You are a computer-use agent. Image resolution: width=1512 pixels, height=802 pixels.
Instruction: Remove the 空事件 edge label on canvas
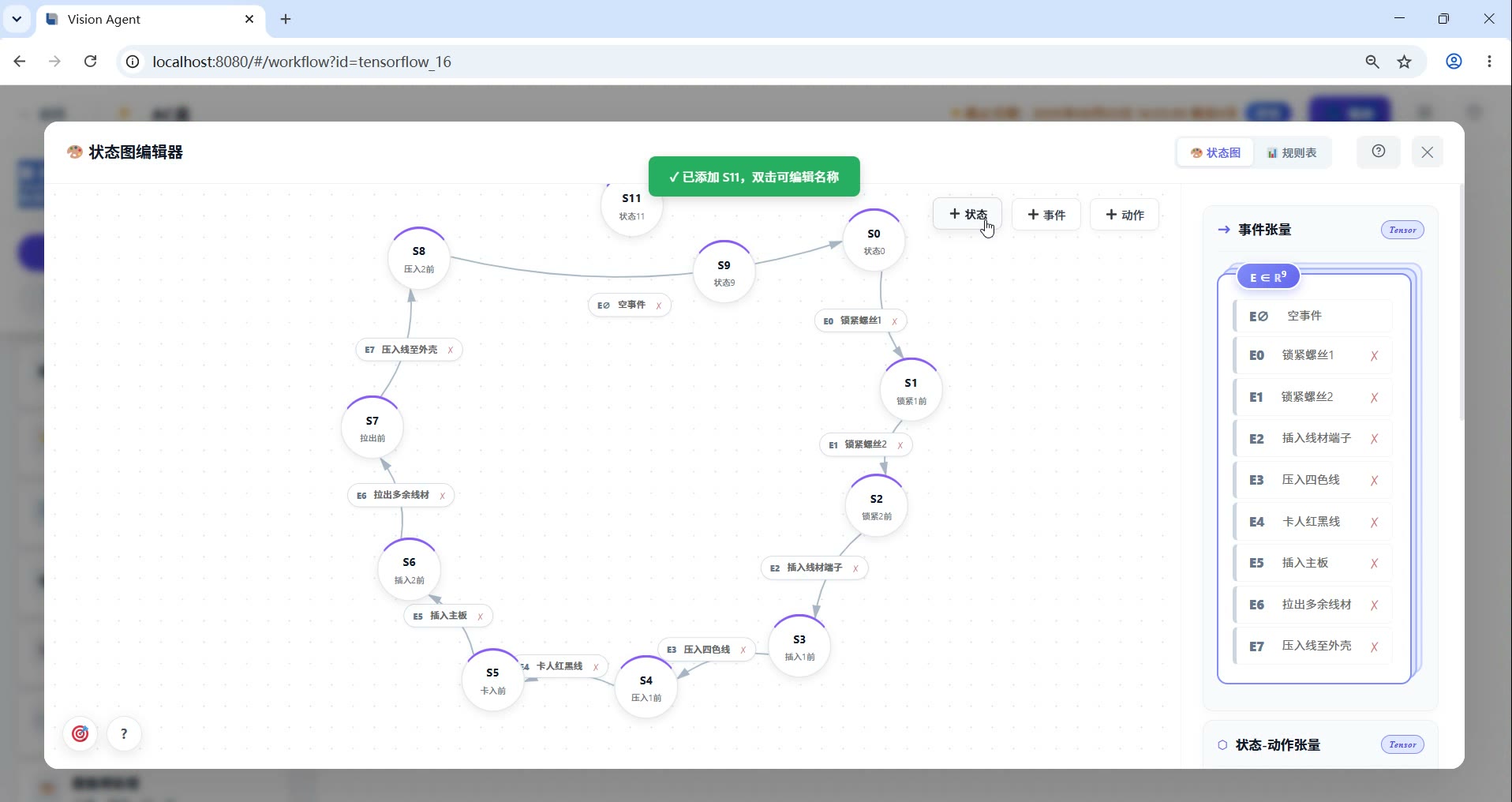pos(659,305)
